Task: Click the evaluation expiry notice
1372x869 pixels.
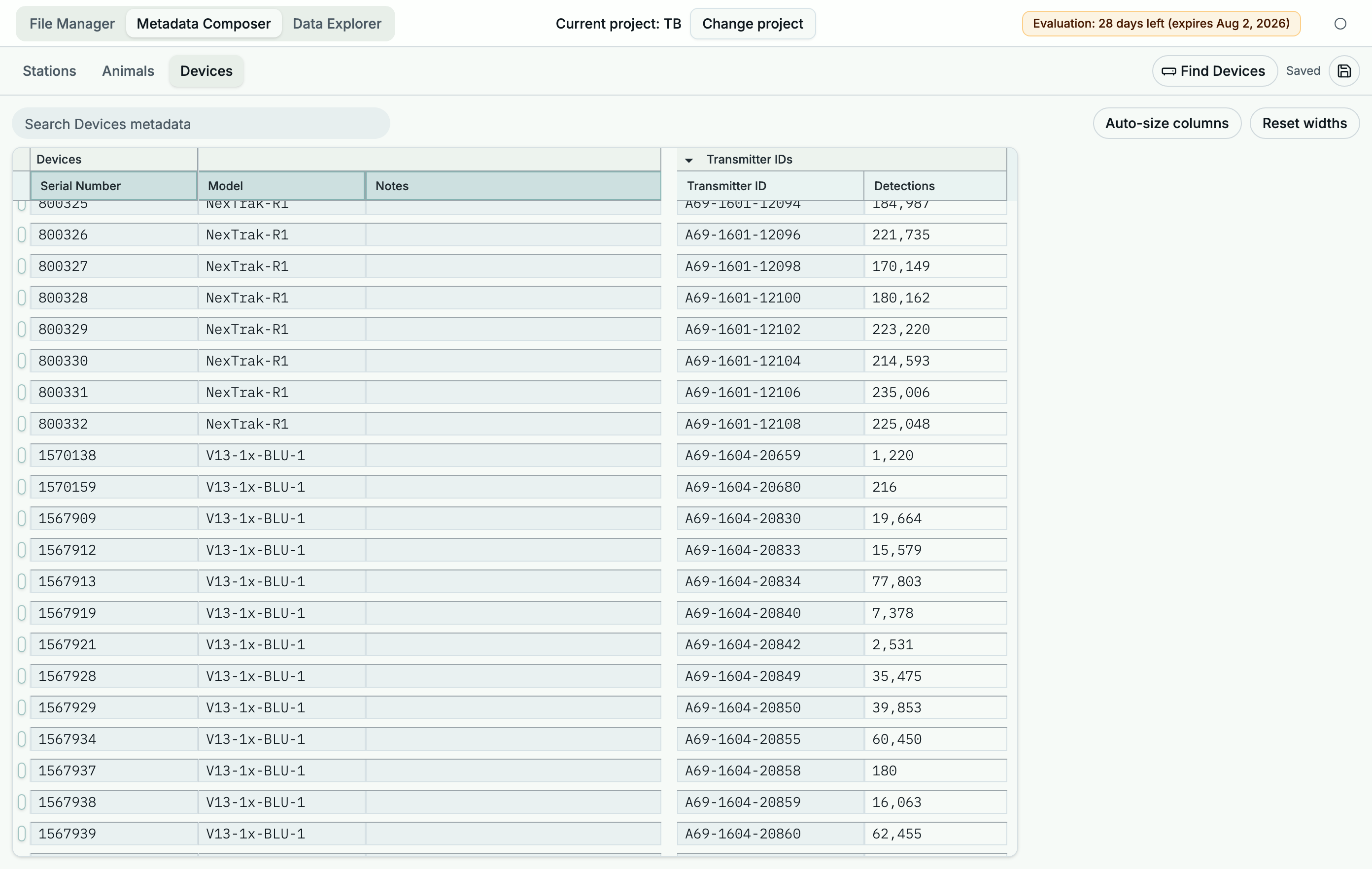Action: click(1161, 23)
